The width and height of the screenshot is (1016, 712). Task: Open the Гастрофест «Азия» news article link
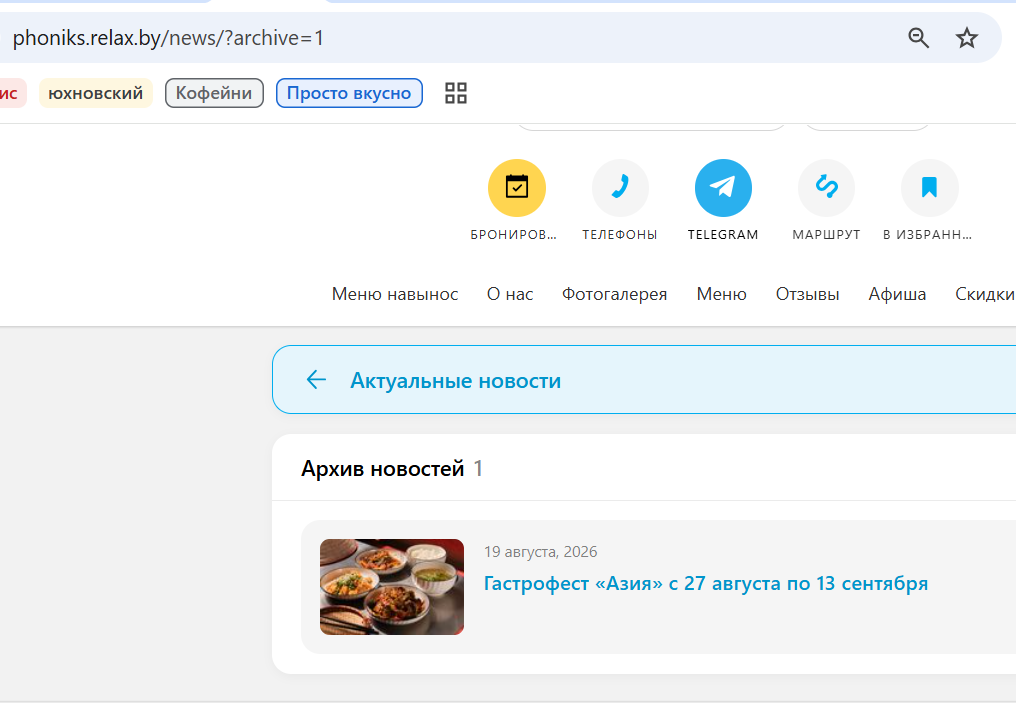point(706,584)
